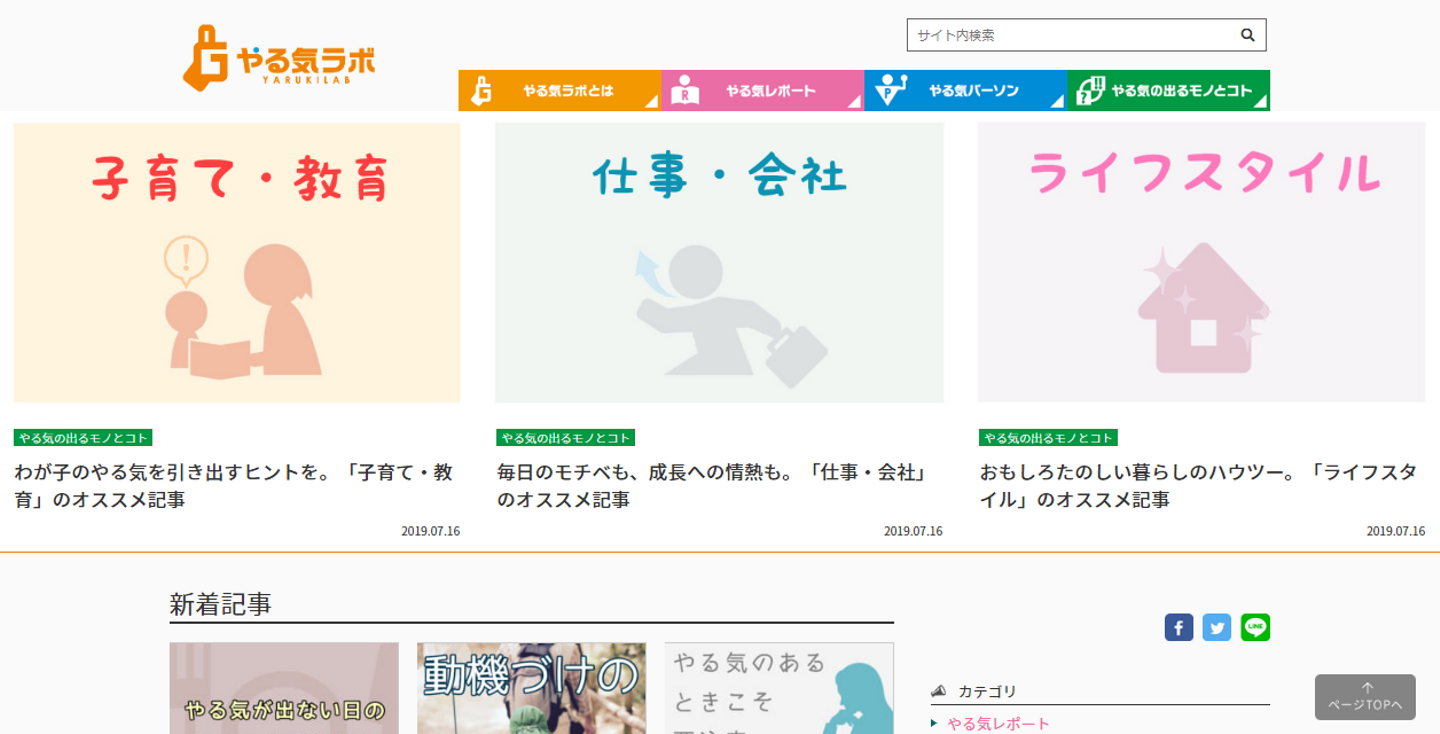Expand the やる気パーソン tab corner arrow
The width and height of the screenshot is (1440, 734).
pyautogui.click(x=1058, y=102)
